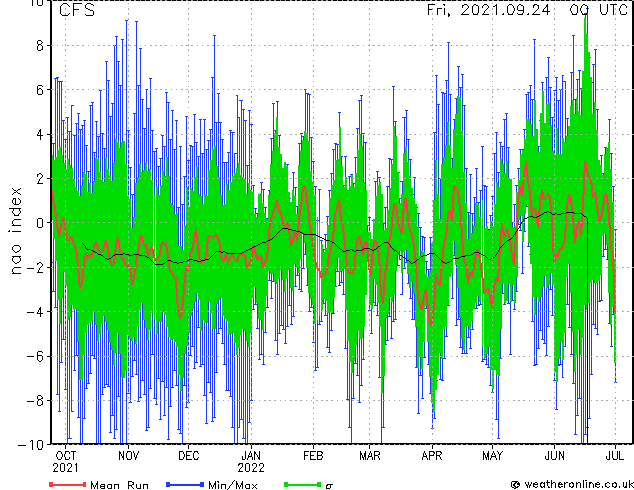This screenshot has width=634, height=490.
Task: Click the APR x-axis label
Action: (x=432, y=456)
